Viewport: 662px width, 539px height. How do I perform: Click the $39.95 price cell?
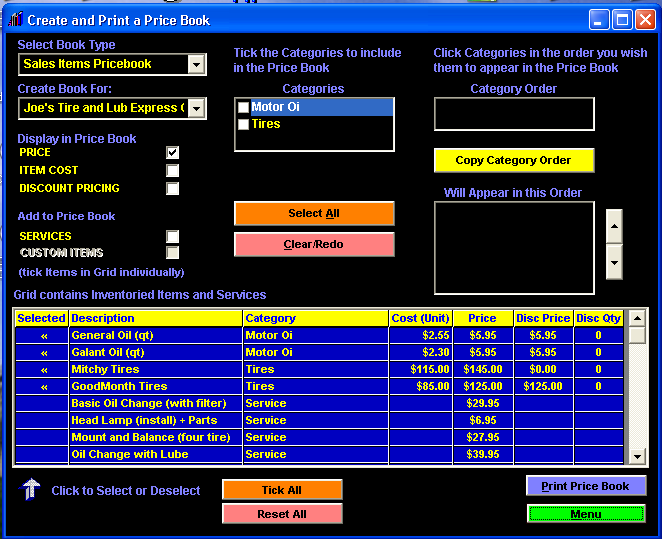pos(483,454)
